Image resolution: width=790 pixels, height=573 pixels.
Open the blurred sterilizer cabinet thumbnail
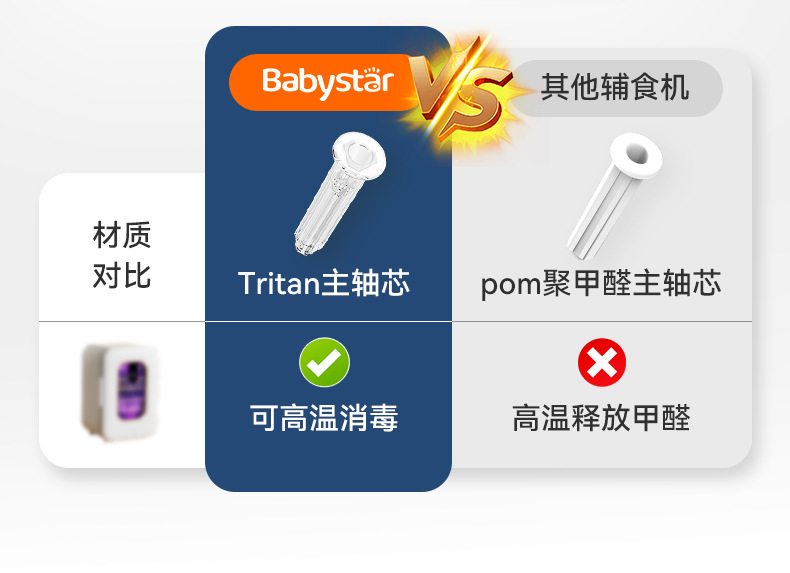click(x=121, y=392)
